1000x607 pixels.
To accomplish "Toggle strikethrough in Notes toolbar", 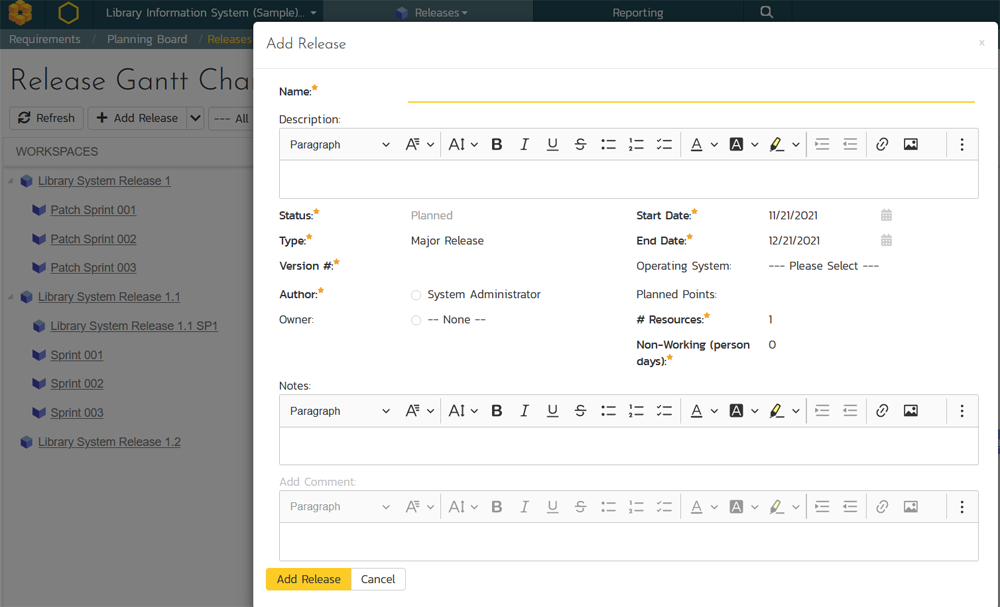I will coord(580,411).
